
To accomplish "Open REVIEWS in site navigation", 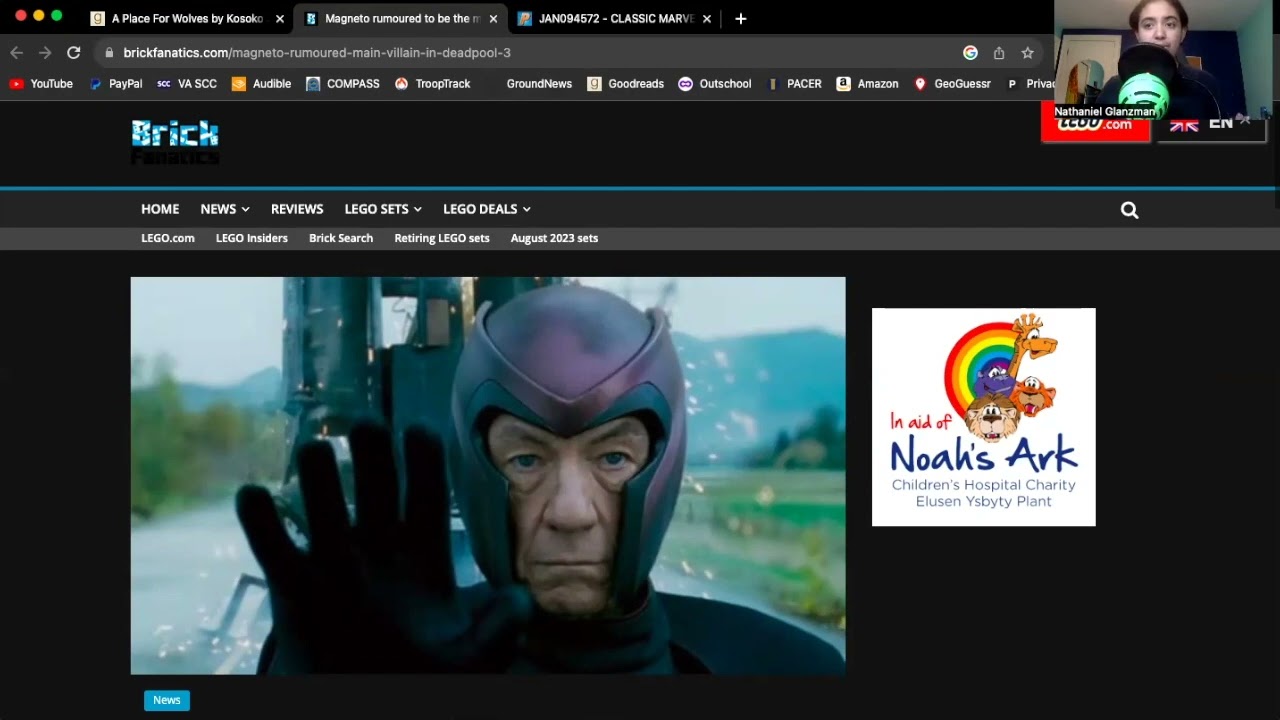I will 297,209.
